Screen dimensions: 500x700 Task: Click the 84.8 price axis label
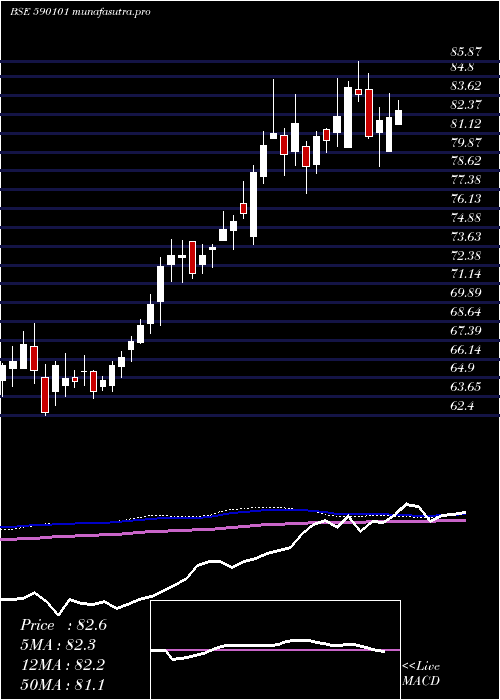[463, 67]
